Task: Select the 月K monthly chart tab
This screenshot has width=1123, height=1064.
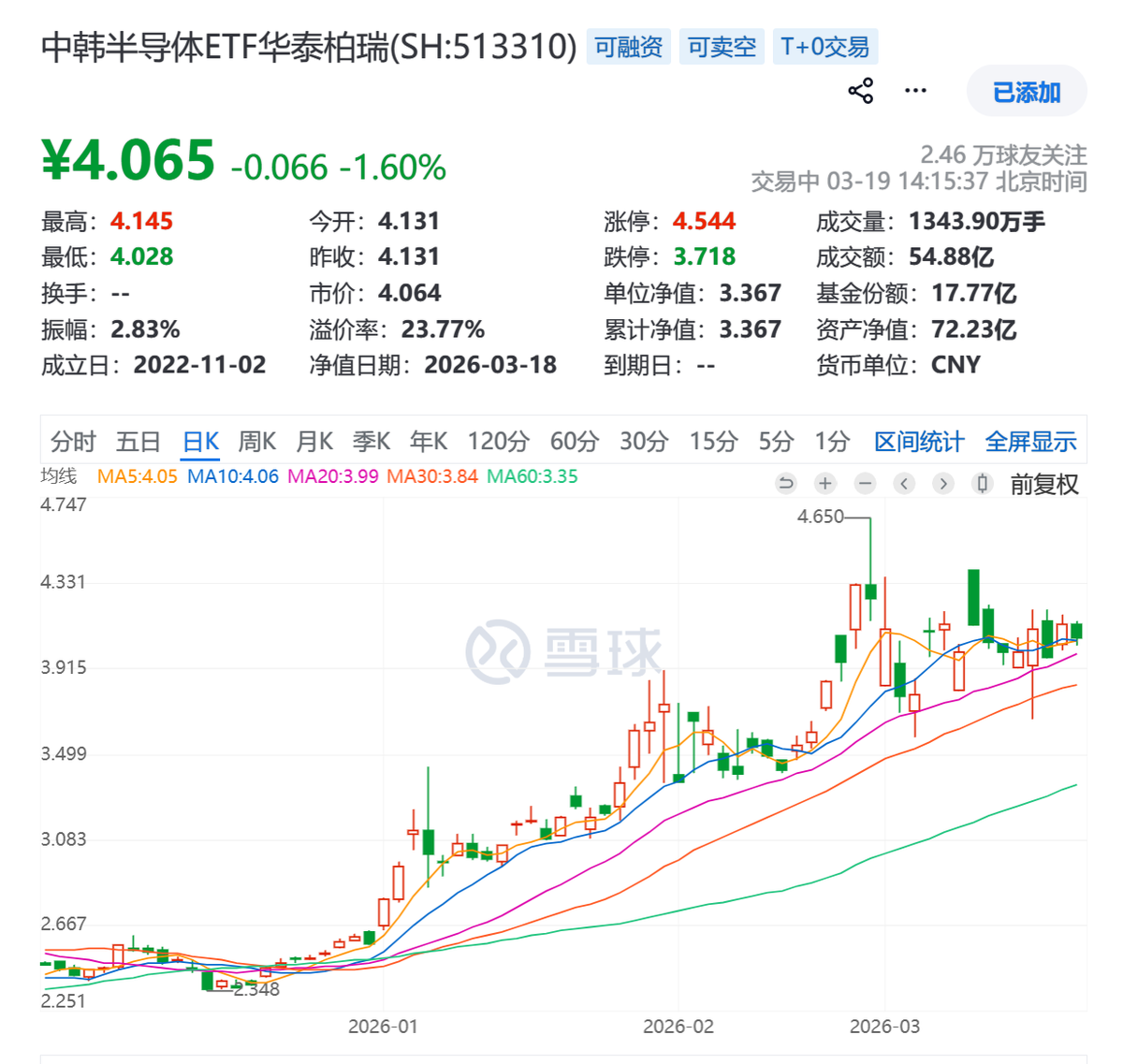Action: point(314,441)
